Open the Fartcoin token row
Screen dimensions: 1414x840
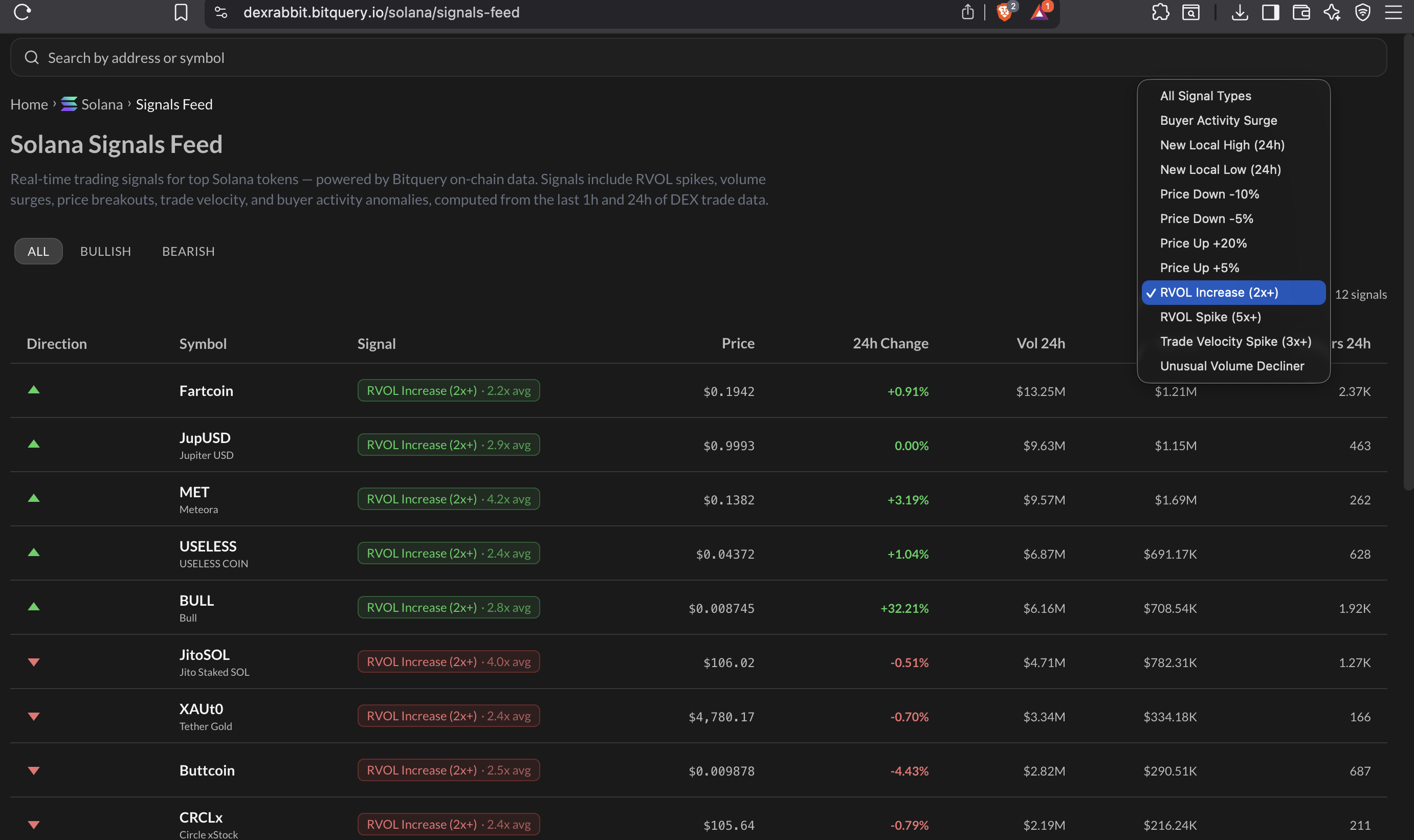click(x=206, y=391)
